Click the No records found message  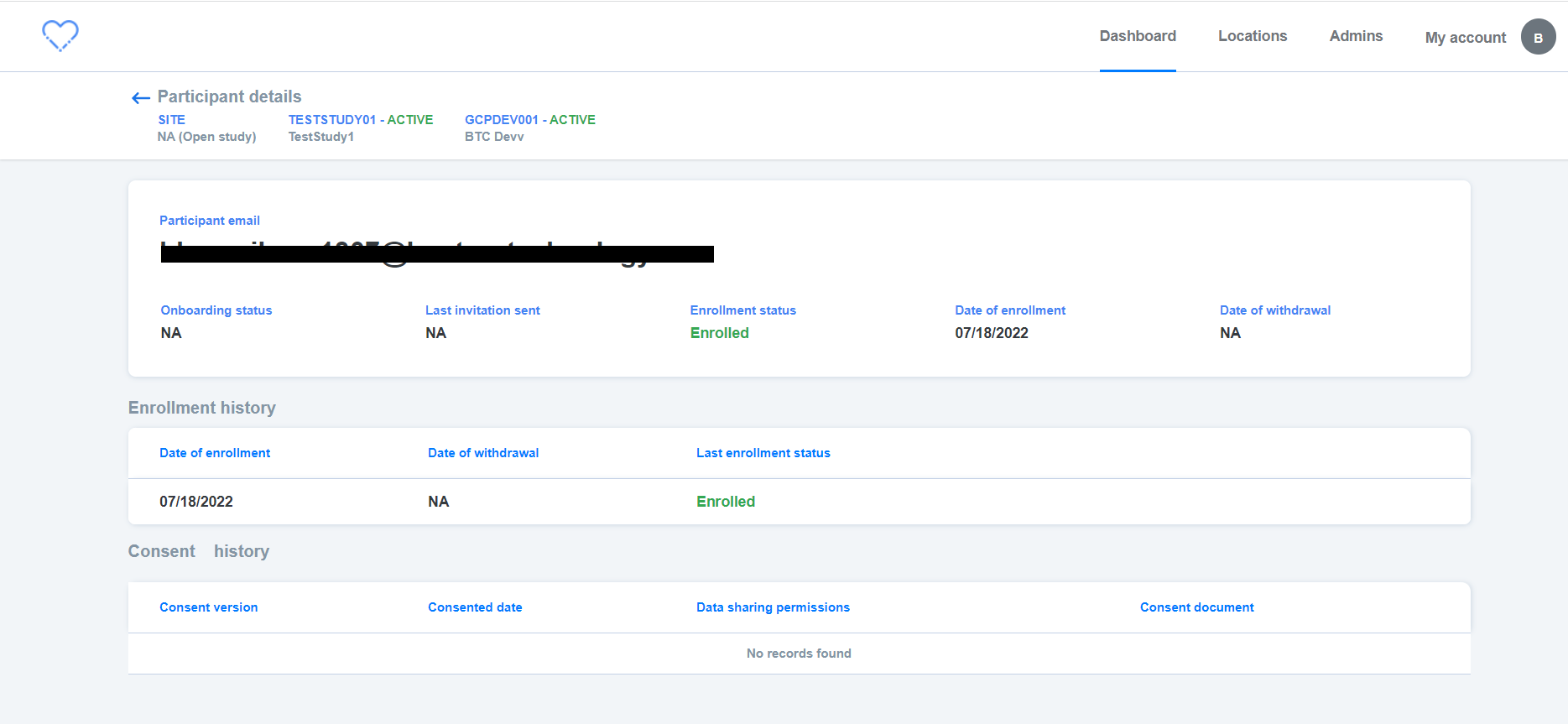coord(799,654)
